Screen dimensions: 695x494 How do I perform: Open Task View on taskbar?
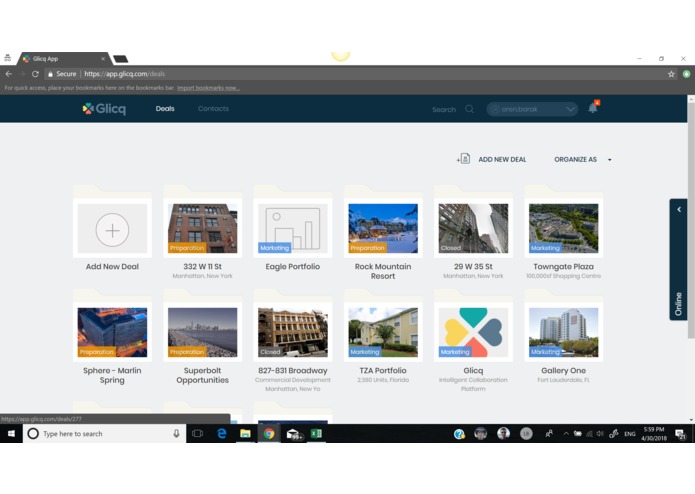coord(198,434)
